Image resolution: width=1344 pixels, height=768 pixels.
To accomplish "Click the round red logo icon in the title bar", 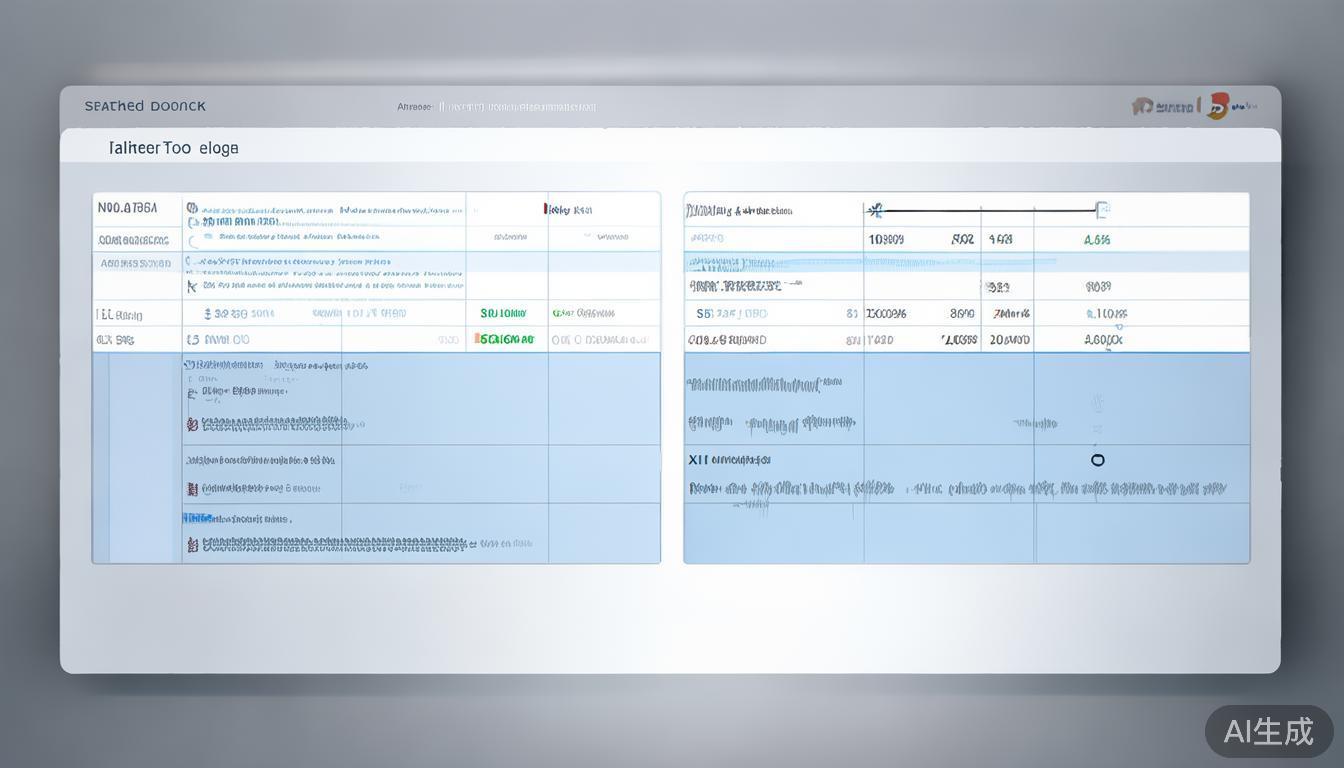I will (1217, 106).
